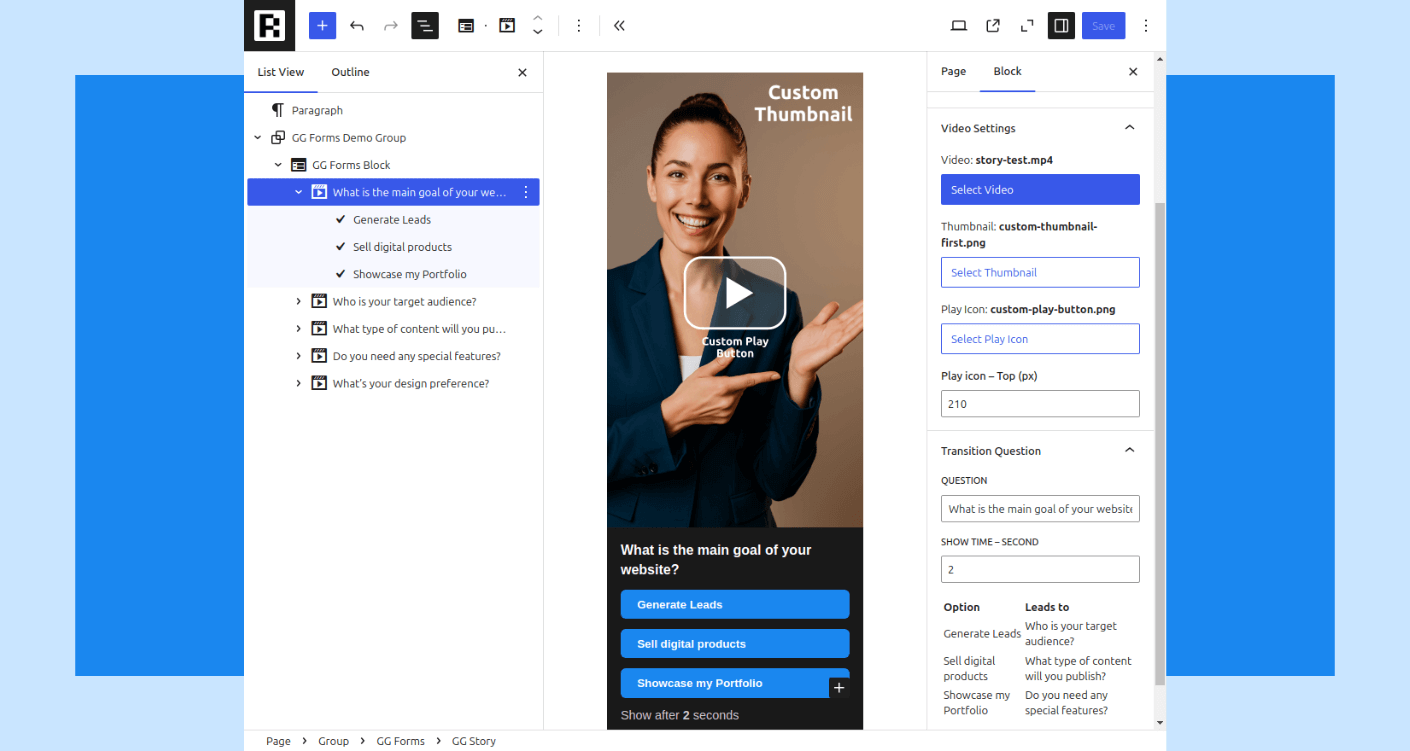The width and height of the screenshot is (1410, 751).
Task: Undo the last change
Action: (x=357, y=26)
